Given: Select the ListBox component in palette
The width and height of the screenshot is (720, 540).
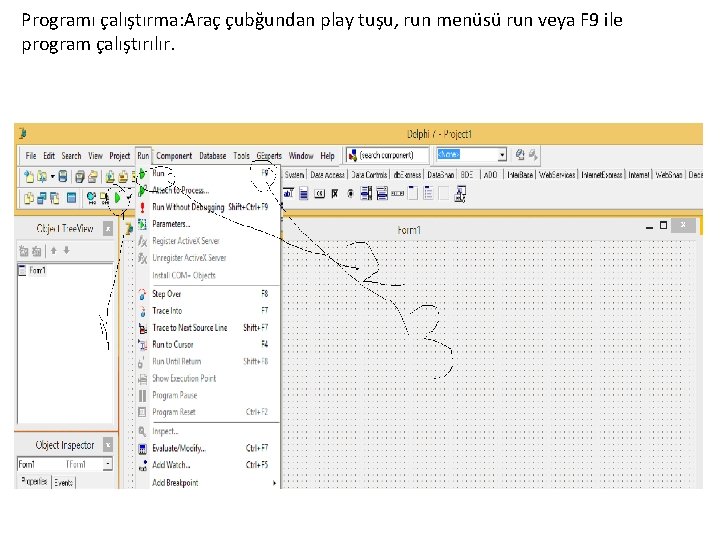Looking at the screenshot, I should (366, 193).
